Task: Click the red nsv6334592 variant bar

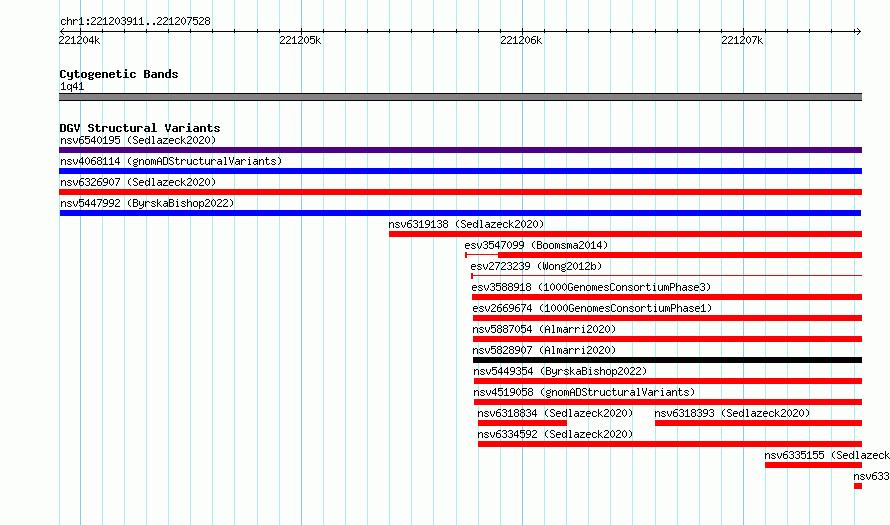Action: 670,444
